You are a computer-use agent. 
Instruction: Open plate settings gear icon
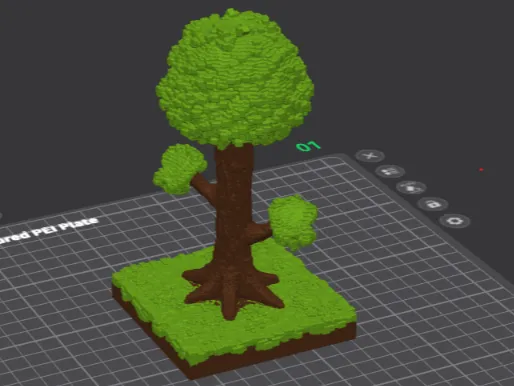click(x=455, y=221)
